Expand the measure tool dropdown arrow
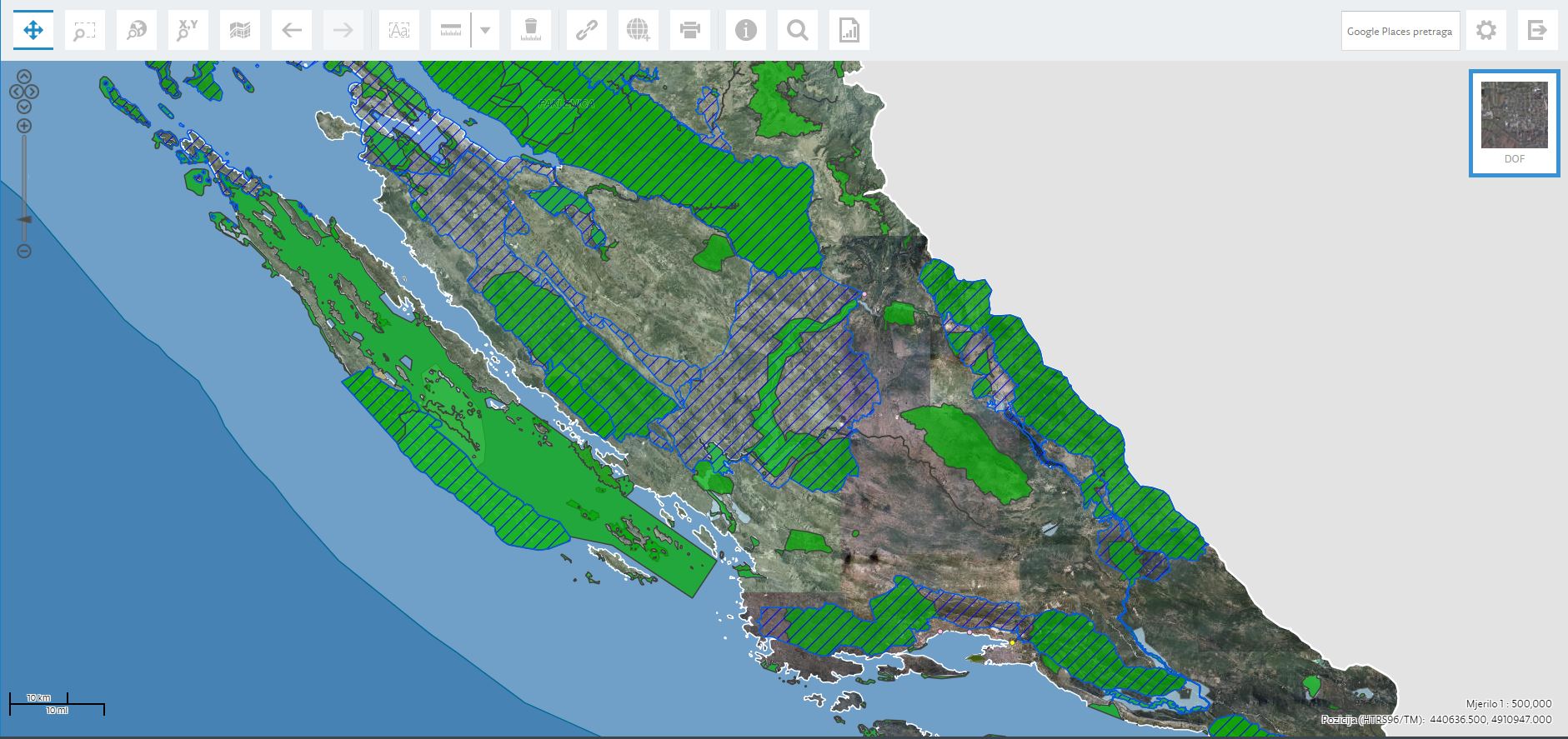 click(x=485, y=31)
